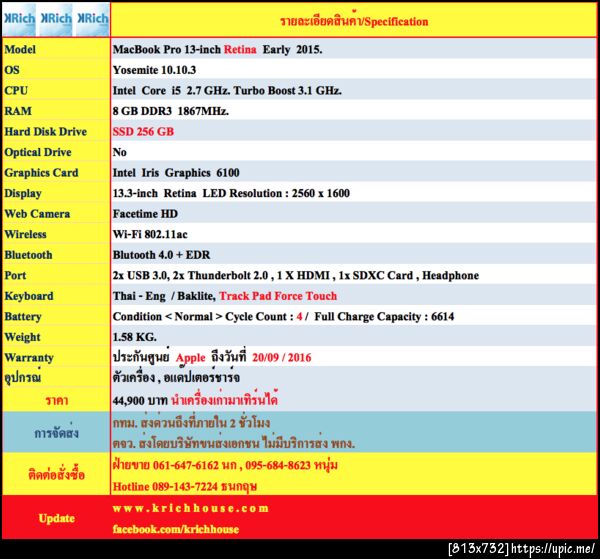Select the "Update" label in the red footer
Image resolution: width=600 pixels, height=559 pixels.
click(x=57, y=518)
